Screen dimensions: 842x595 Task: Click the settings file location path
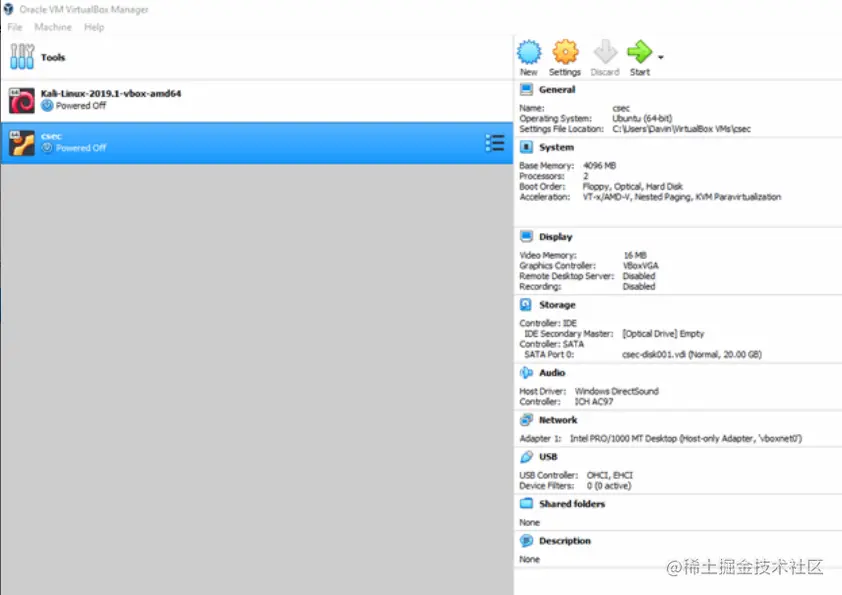[x=681, y=129]
